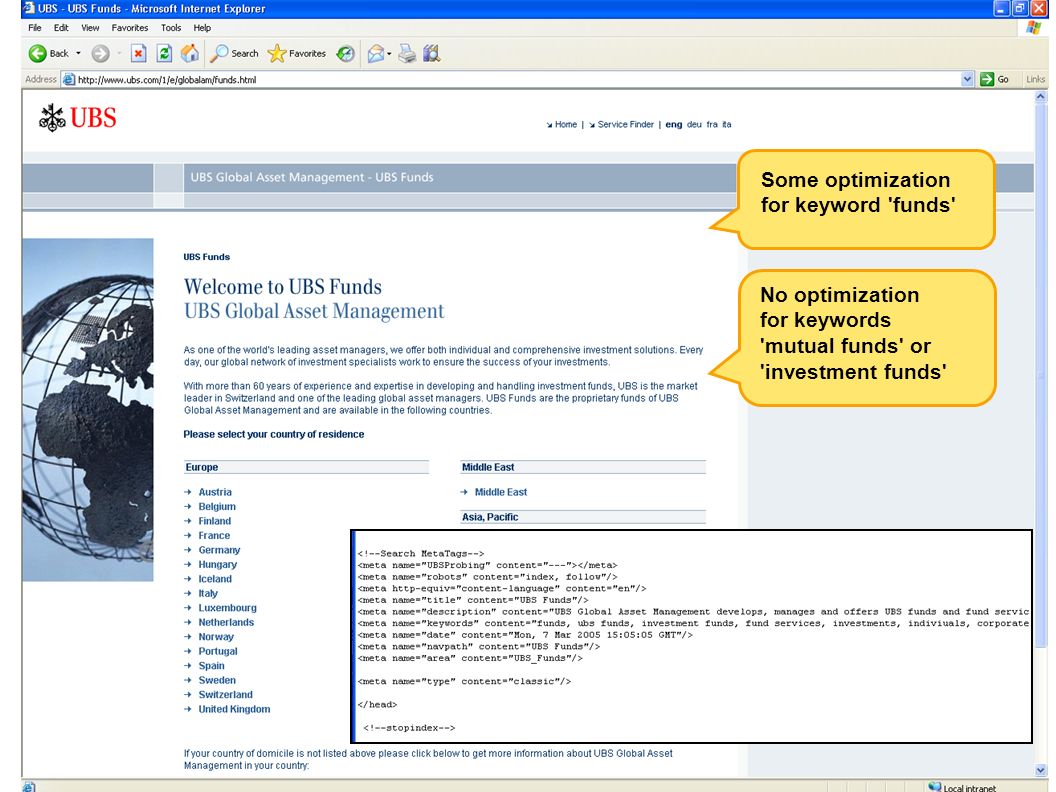Open the Tools menu
The image size is (1056, 792).
coord(171,28)
